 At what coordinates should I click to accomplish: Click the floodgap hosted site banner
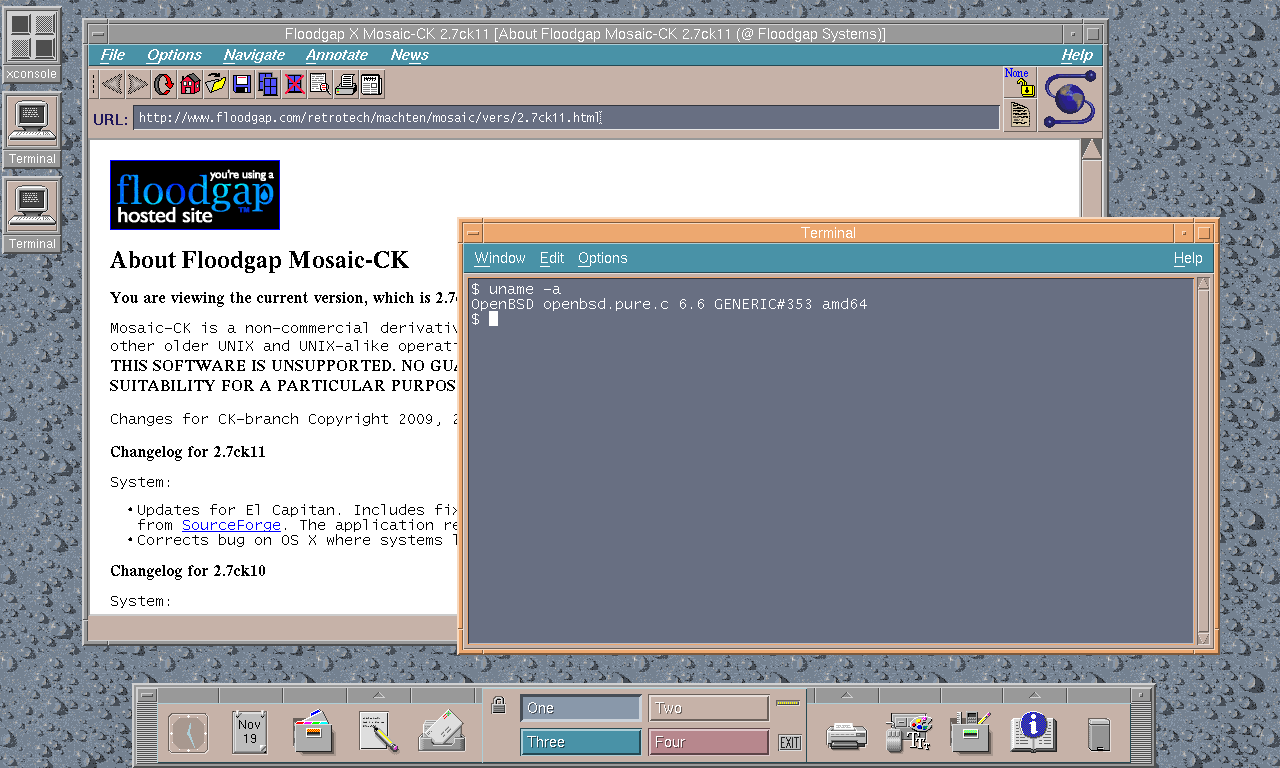(x=195, y=195)
